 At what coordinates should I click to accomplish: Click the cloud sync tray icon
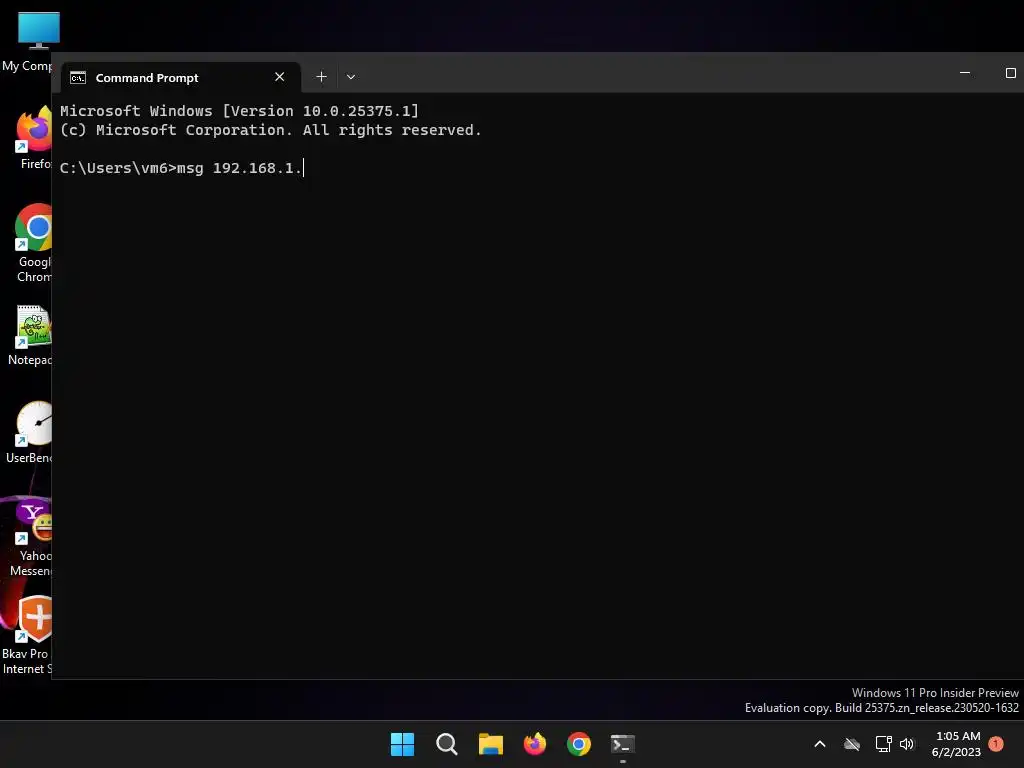[x=852, y=744]
